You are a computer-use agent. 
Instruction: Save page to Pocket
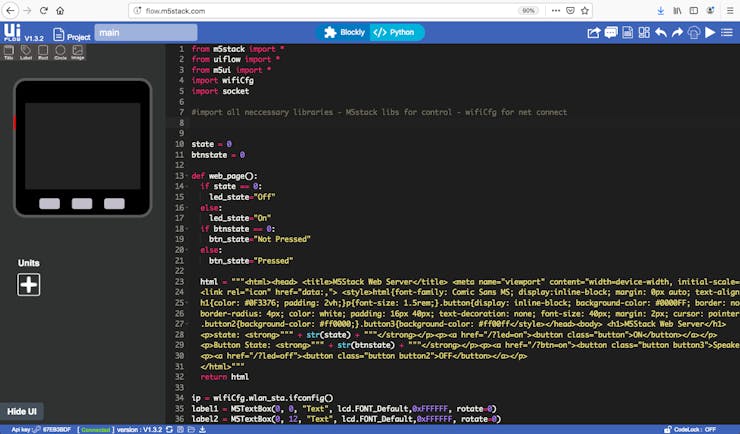(x=570, y=10)
